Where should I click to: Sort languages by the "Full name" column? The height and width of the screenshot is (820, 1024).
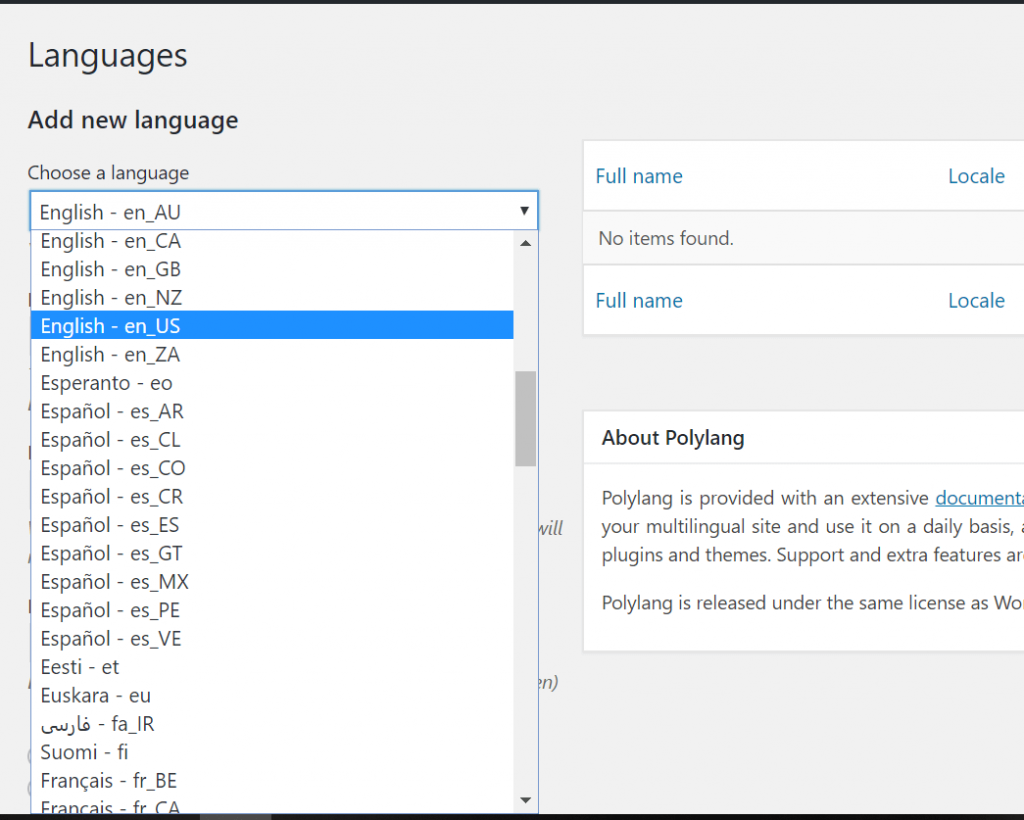(x=639, y=175)
